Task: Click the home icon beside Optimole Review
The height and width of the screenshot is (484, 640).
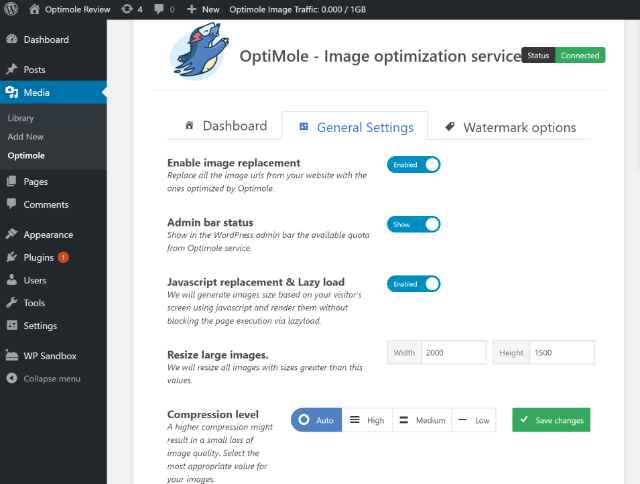Action: click(34, 9)
